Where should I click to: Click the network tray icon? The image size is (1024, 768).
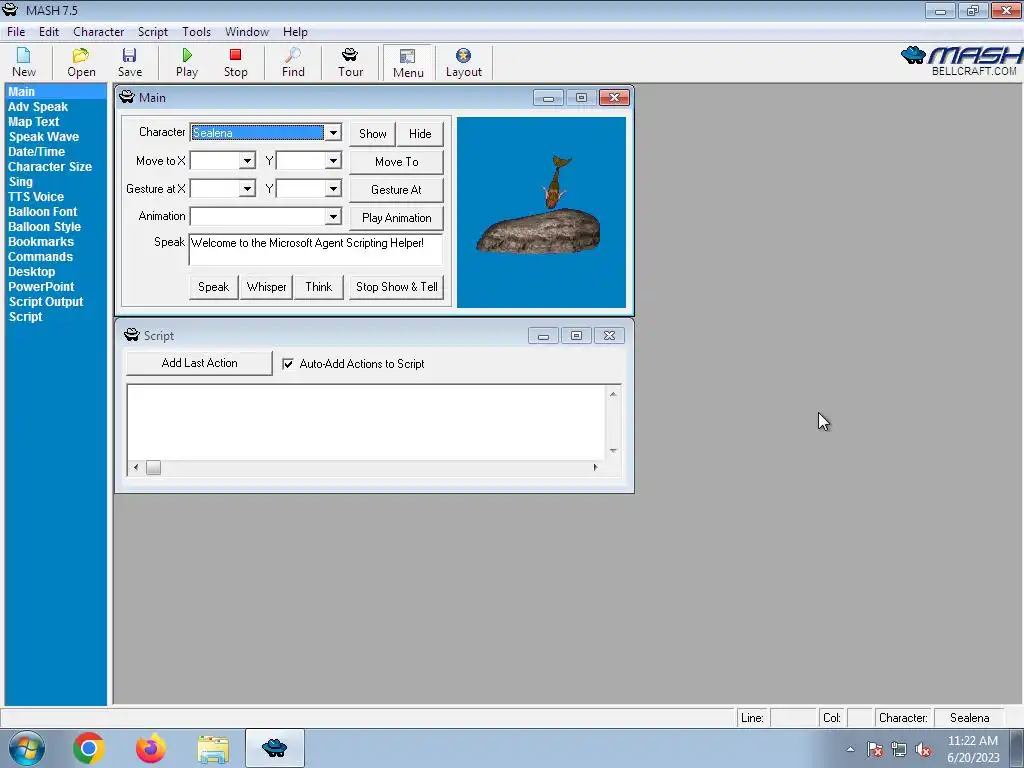pos(899,749)
